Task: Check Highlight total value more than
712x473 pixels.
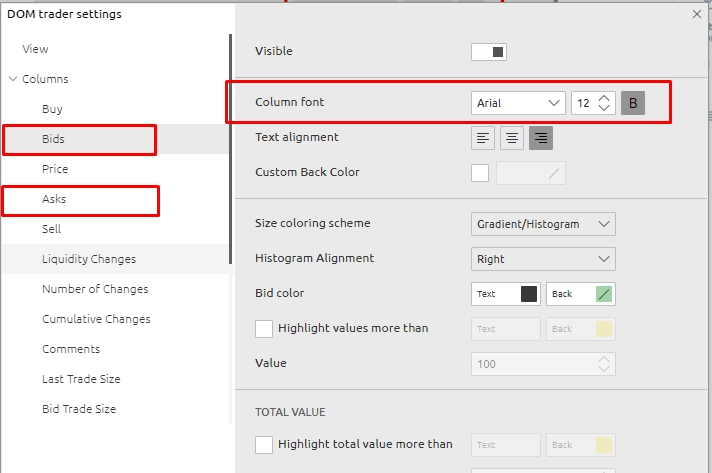Action: [264, 445]
